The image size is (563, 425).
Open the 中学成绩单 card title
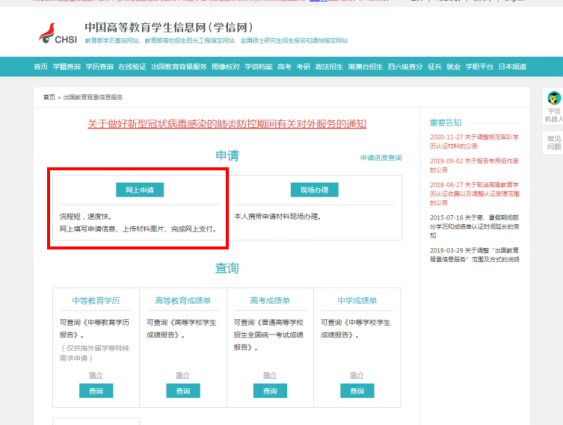357,300
